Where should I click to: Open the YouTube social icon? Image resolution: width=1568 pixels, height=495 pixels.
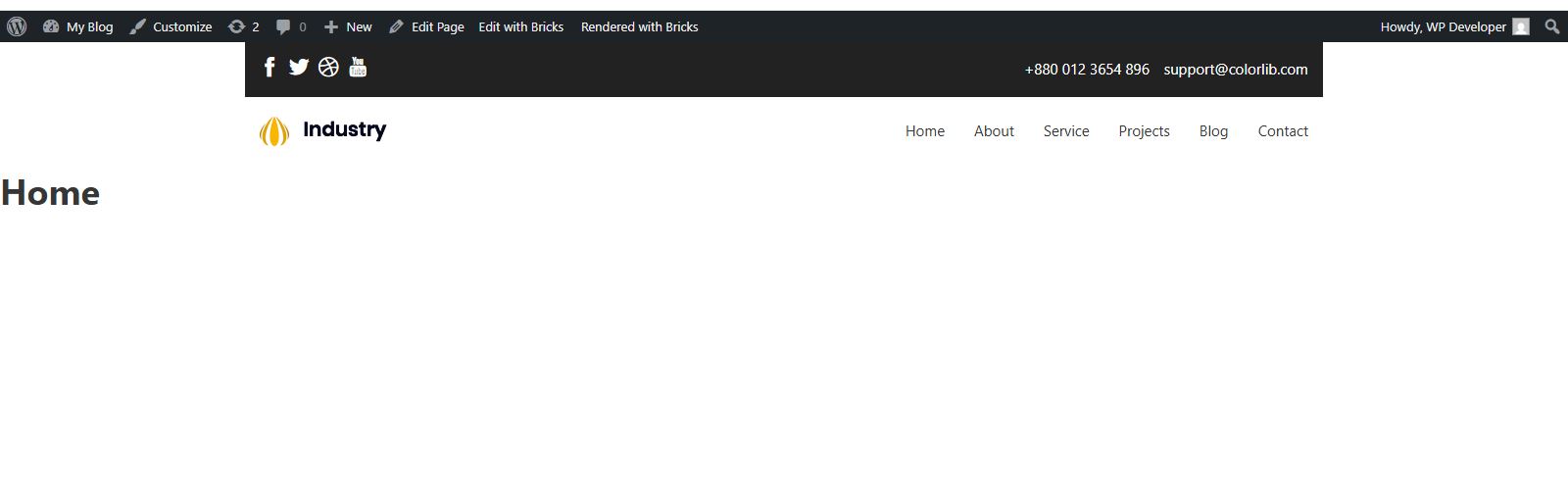(358, 67)
